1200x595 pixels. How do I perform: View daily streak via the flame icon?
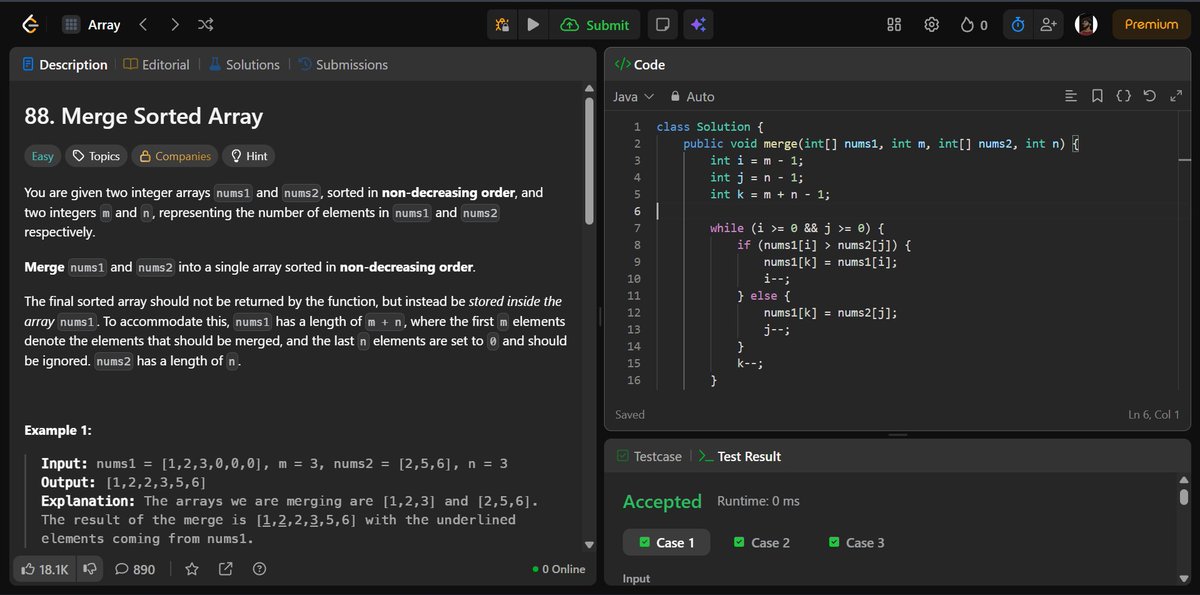966,24
